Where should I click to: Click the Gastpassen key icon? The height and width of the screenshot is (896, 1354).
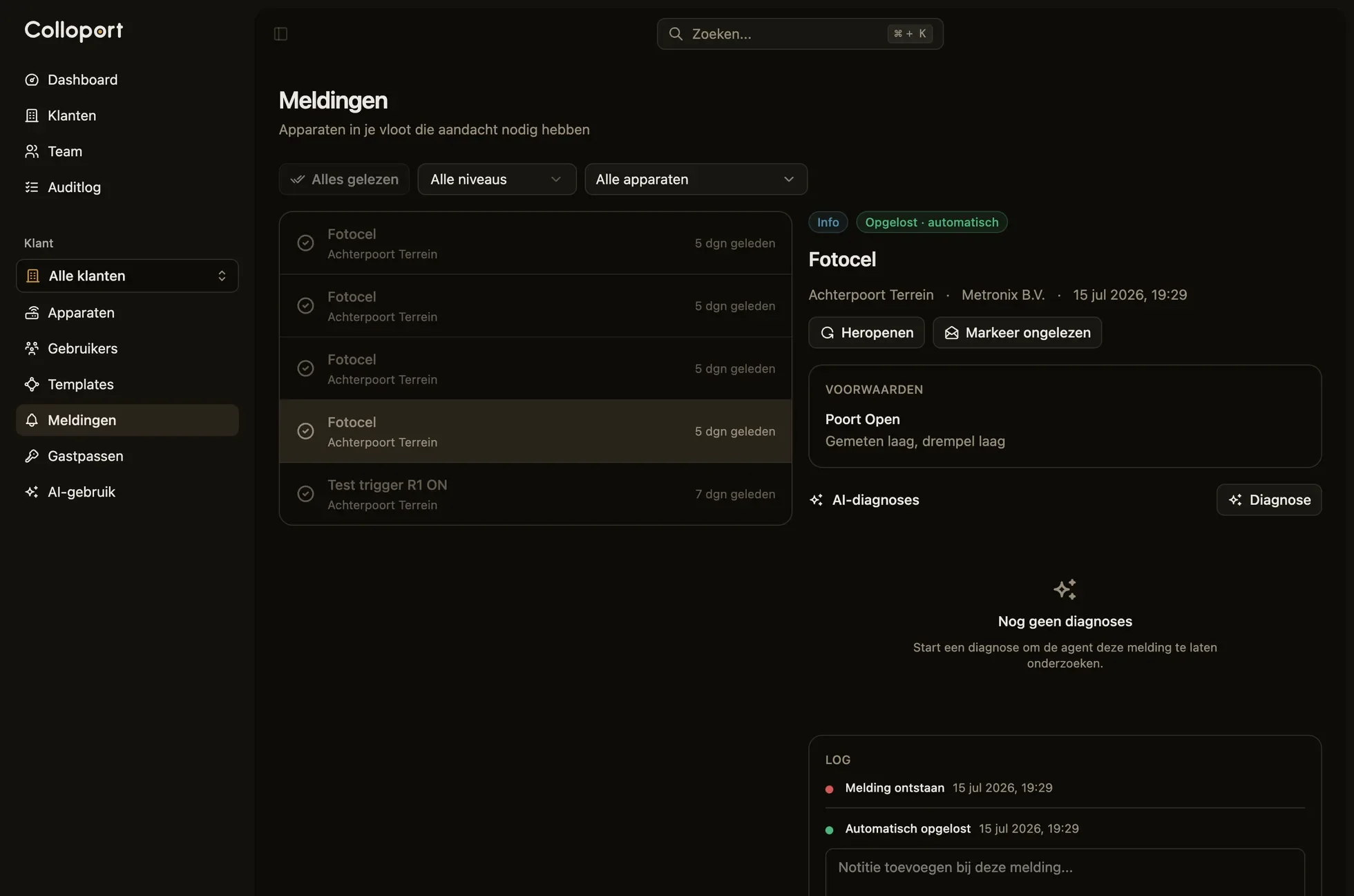point(32,457)
